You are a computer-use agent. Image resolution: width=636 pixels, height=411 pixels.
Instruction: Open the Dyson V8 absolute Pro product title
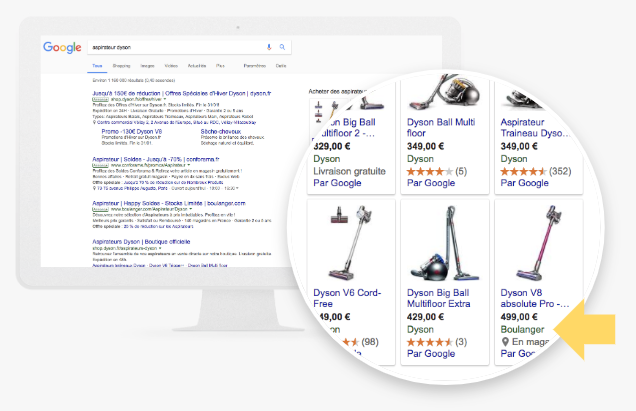pos(534,298)
